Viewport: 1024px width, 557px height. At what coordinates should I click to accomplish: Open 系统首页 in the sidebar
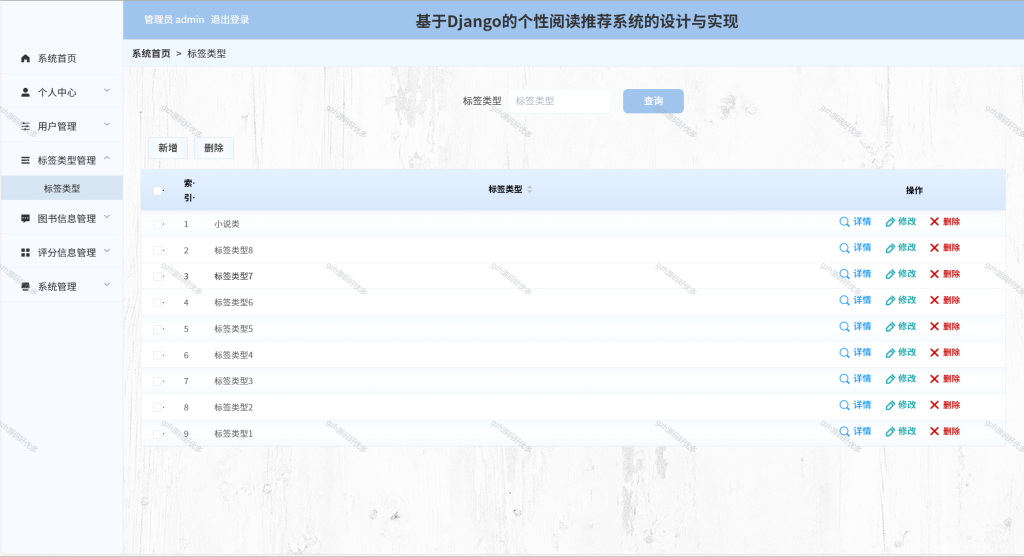61,58
